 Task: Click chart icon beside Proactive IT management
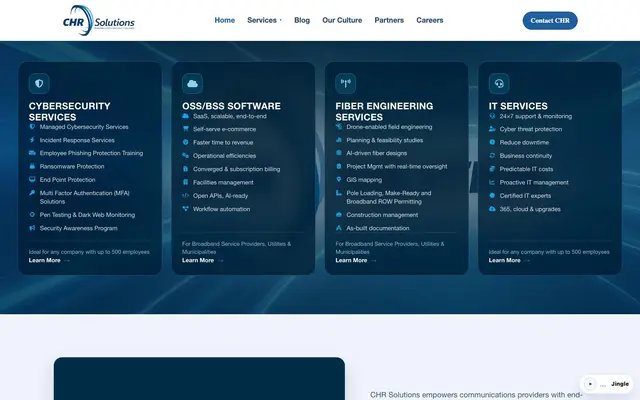[492, 182]
